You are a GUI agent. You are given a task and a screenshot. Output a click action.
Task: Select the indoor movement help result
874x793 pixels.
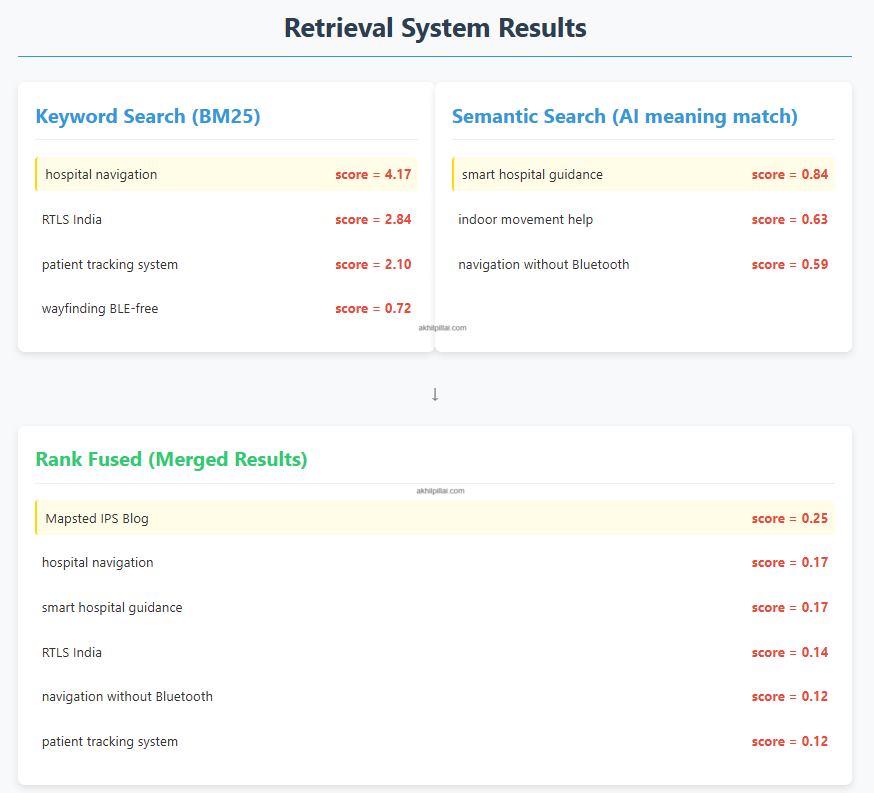tap(643, 220)
